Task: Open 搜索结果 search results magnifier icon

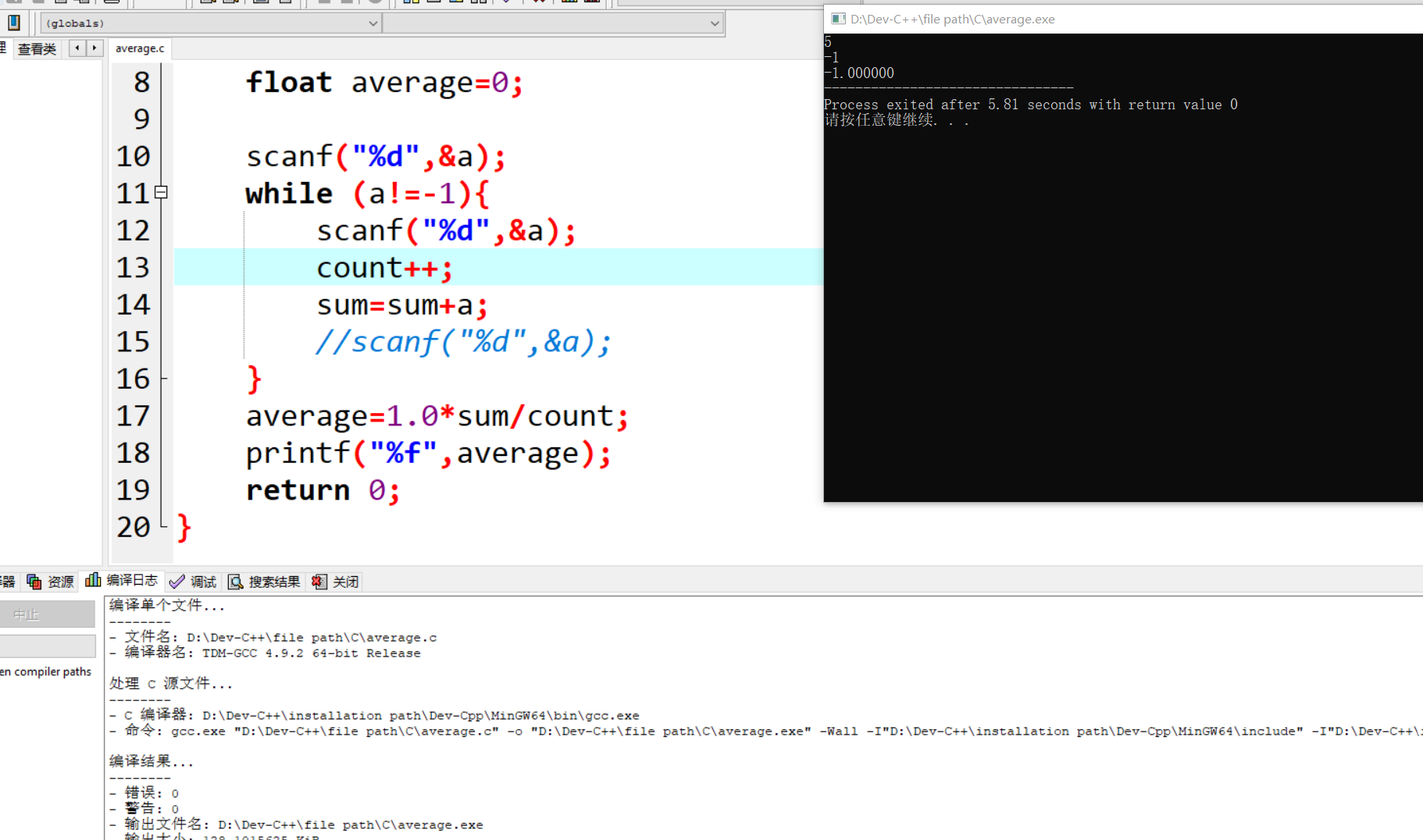Action: (x=235, y=582)
